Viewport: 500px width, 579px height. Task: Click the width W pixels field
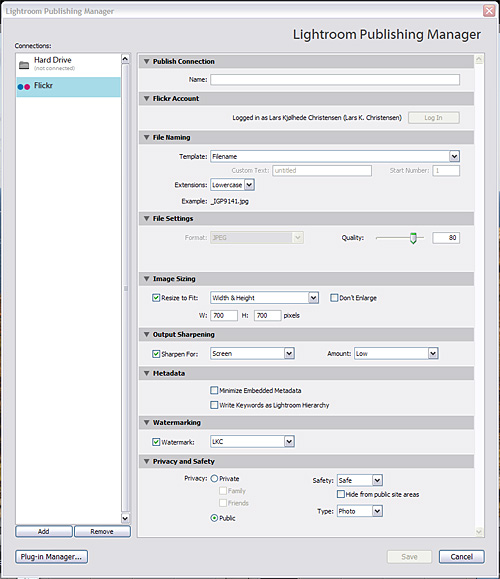pos(224,315)
